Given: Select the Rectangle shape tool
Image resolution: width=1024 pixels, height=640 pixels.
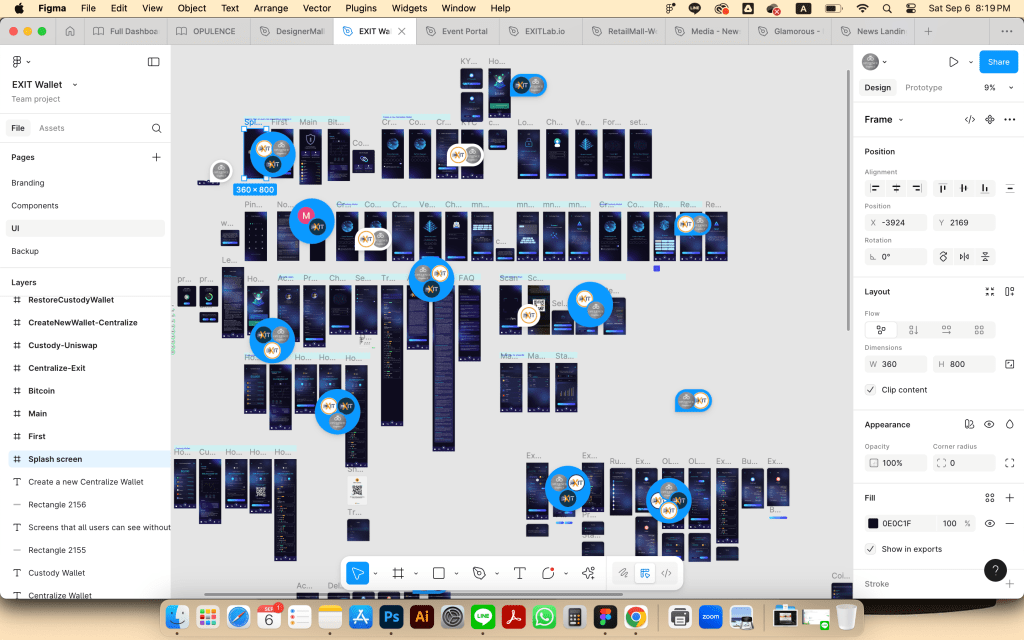Looking at the screenshot, I should 438,573.
